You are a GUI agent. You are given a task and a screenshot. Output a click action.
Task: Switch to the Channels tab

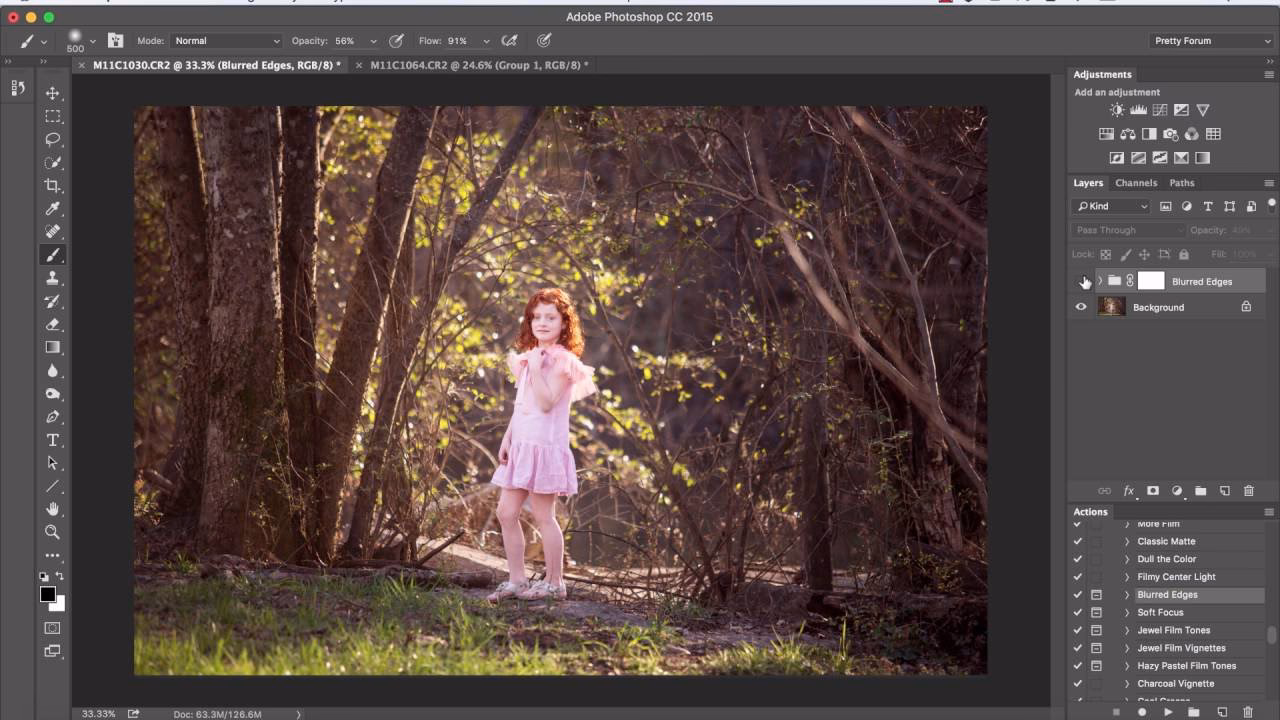pyautogui.click(x=1136, y=183)
